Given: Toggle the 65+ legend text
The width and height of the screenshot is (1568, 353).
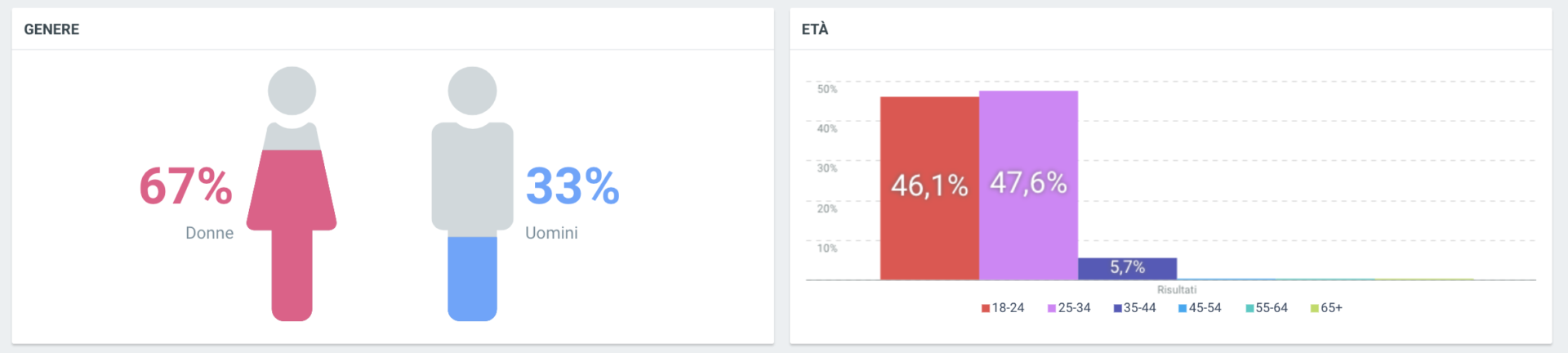Looking at the screenshot, I should coord(1332,308).
